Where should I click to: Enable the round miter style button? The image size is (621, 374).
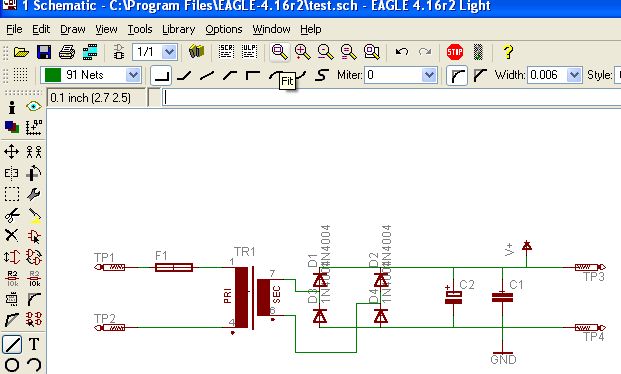[x=457, y=75]
